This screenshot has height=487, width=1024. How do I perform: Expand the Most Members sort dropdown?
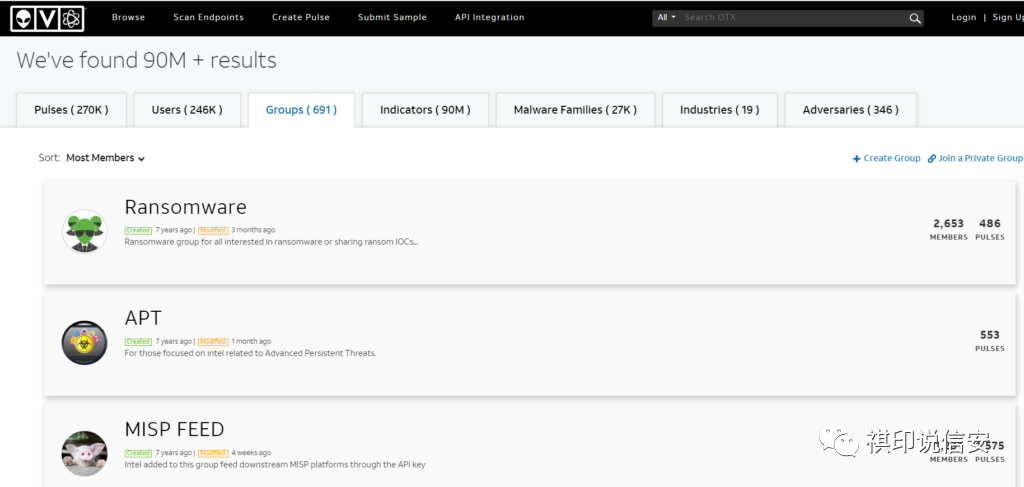[x=105, y=158]
